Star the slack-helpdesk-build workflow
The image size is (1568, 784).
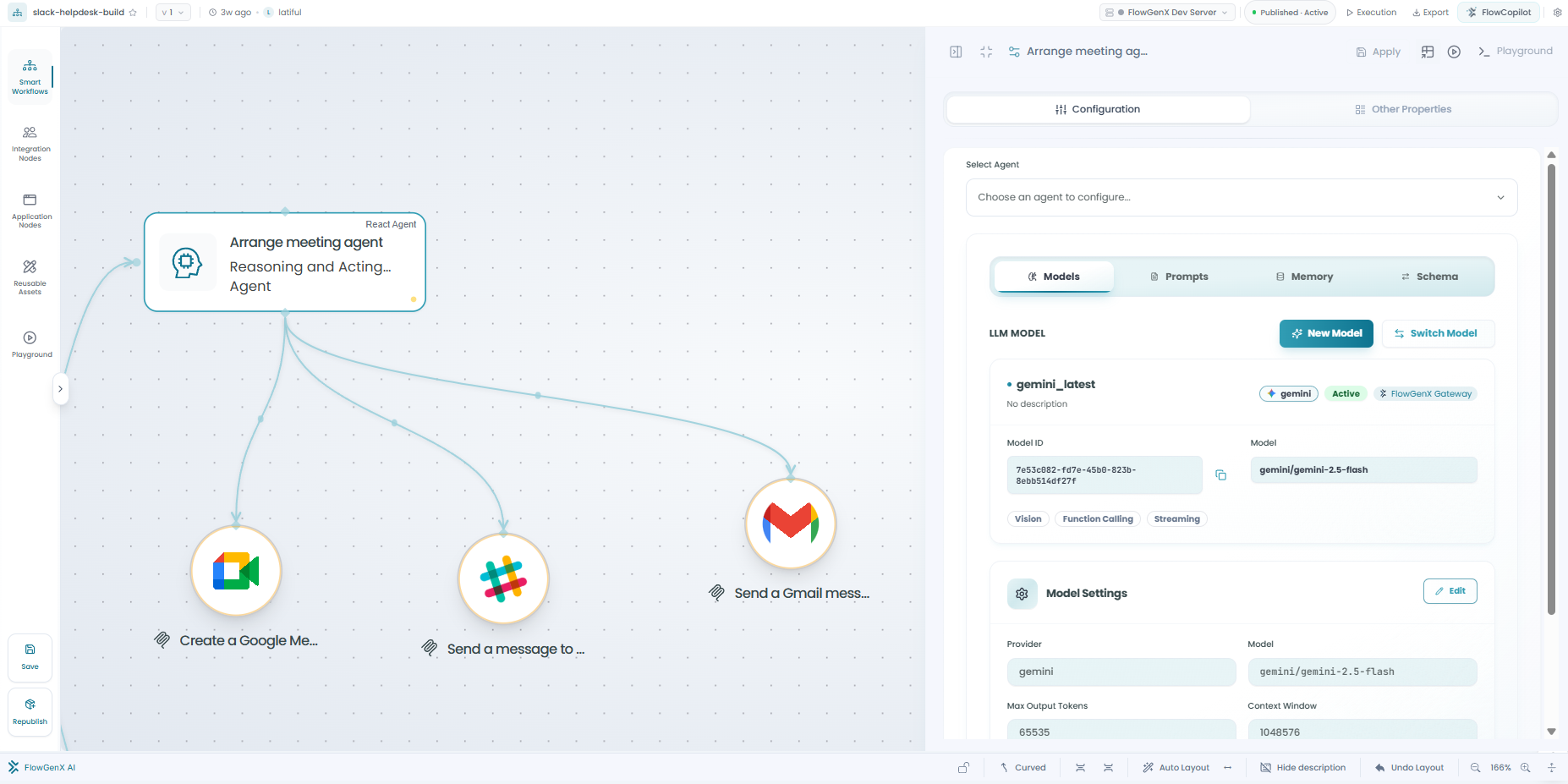(x=133, y=13)
